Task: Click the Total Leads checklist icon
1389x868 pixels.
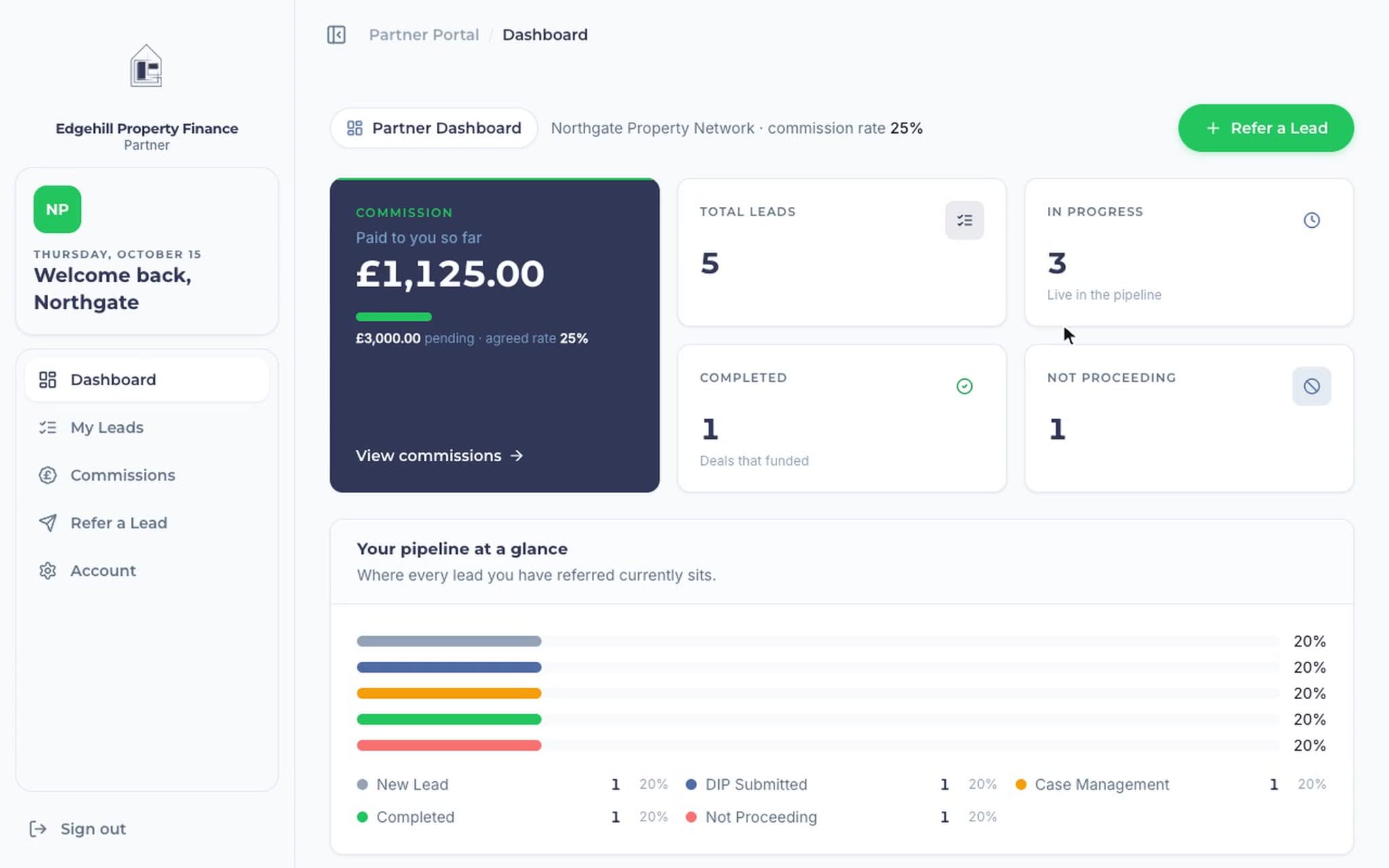Action: (964, 220)
